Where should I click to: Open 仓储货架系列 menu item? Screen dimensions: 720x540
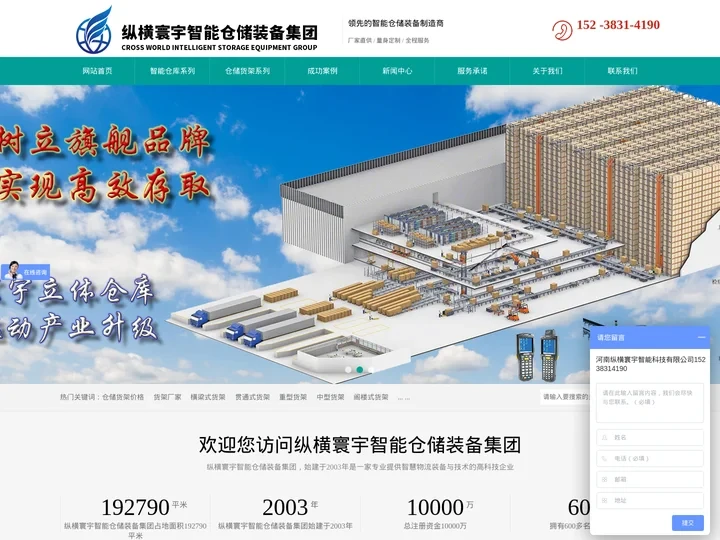pyautogui.click(x=248, y=71)
